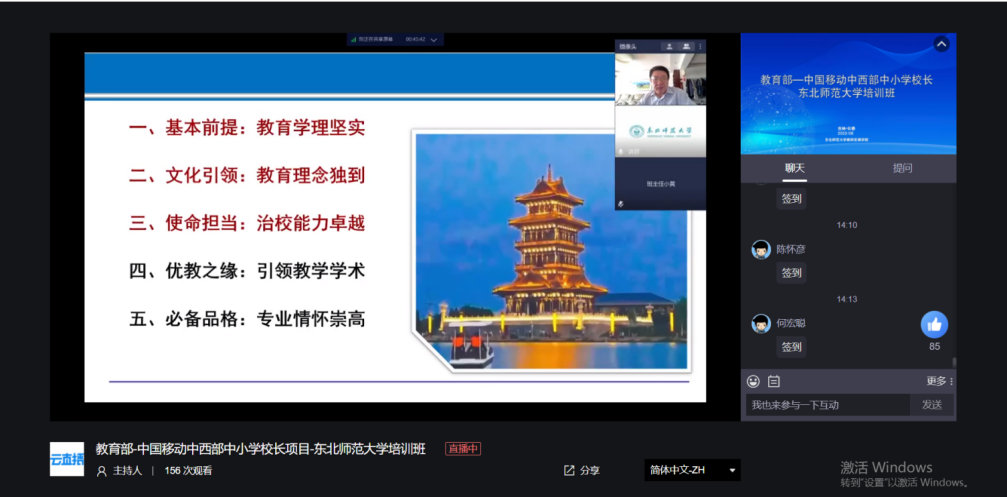
Task: Click the chat message input field
Action: [826, 405]
